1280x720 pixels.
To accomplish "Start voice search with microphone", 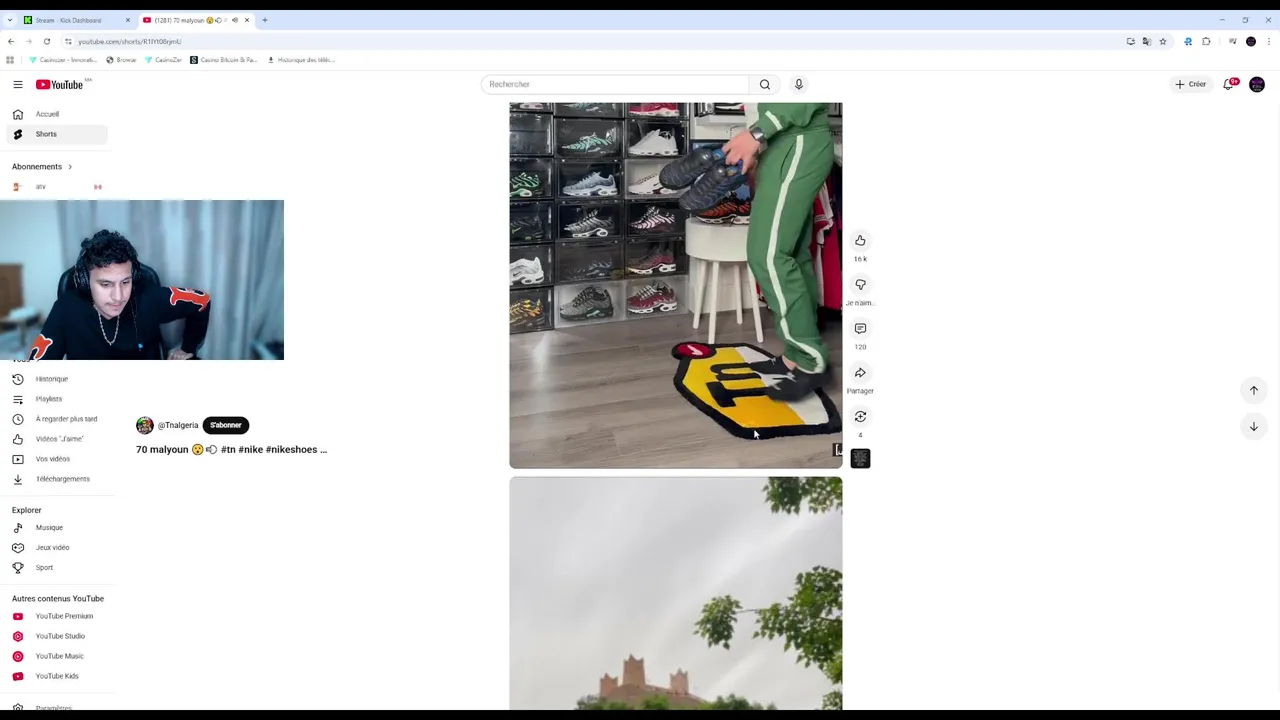I will tap(798, 85).
